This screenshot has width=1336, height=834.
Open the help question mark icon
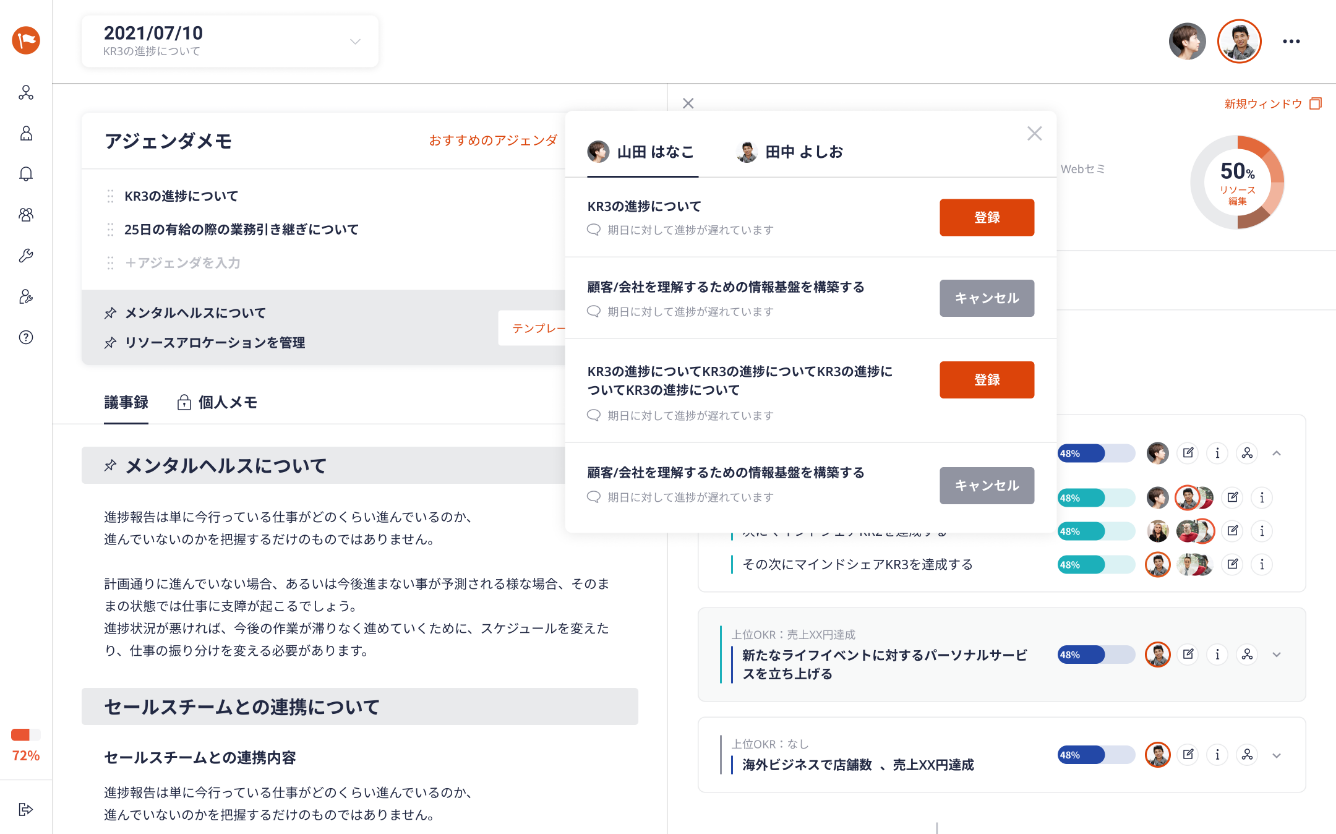26,337
